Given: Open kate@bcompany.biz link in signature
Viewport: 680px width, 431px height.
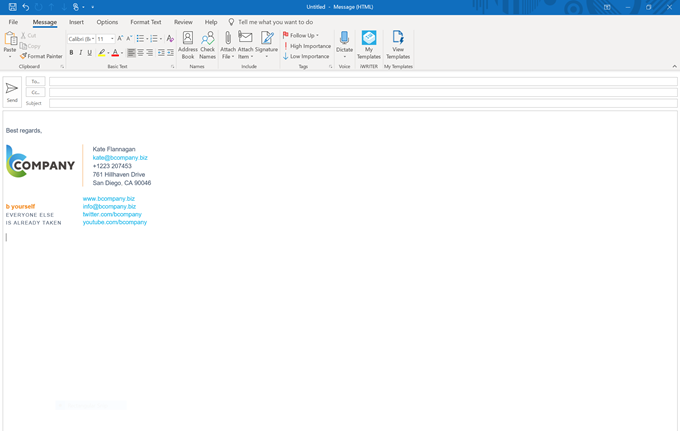Looking at the screenshot, I should point(120,158).
